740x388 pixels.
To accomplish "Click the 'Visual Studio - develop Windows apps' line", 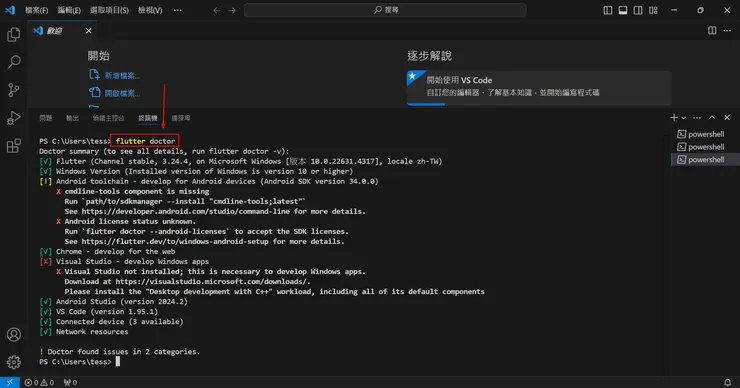I will click(124, 261).
